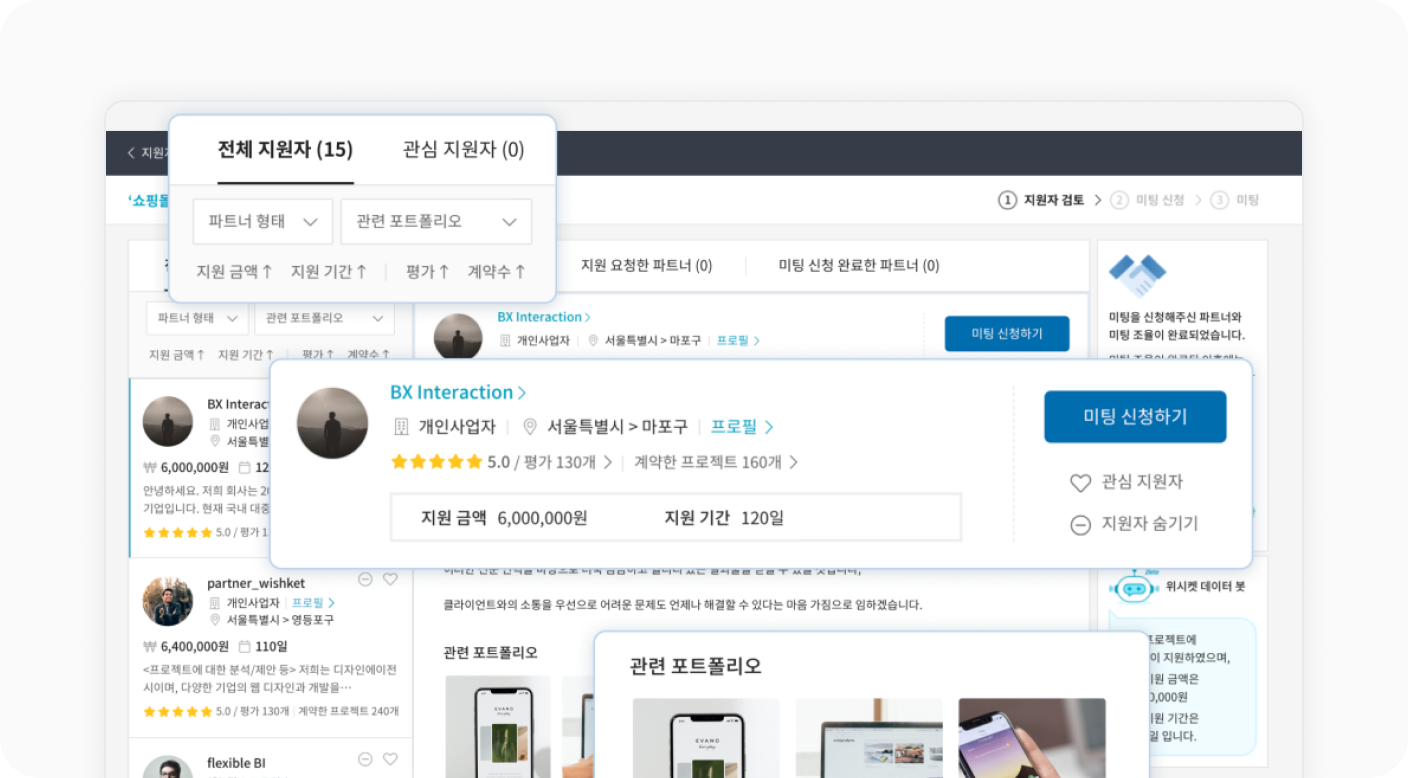Sort by 계약수 in enlarged popup
The width and height of the screenshot is (1408, 778).
pos(497,271)
